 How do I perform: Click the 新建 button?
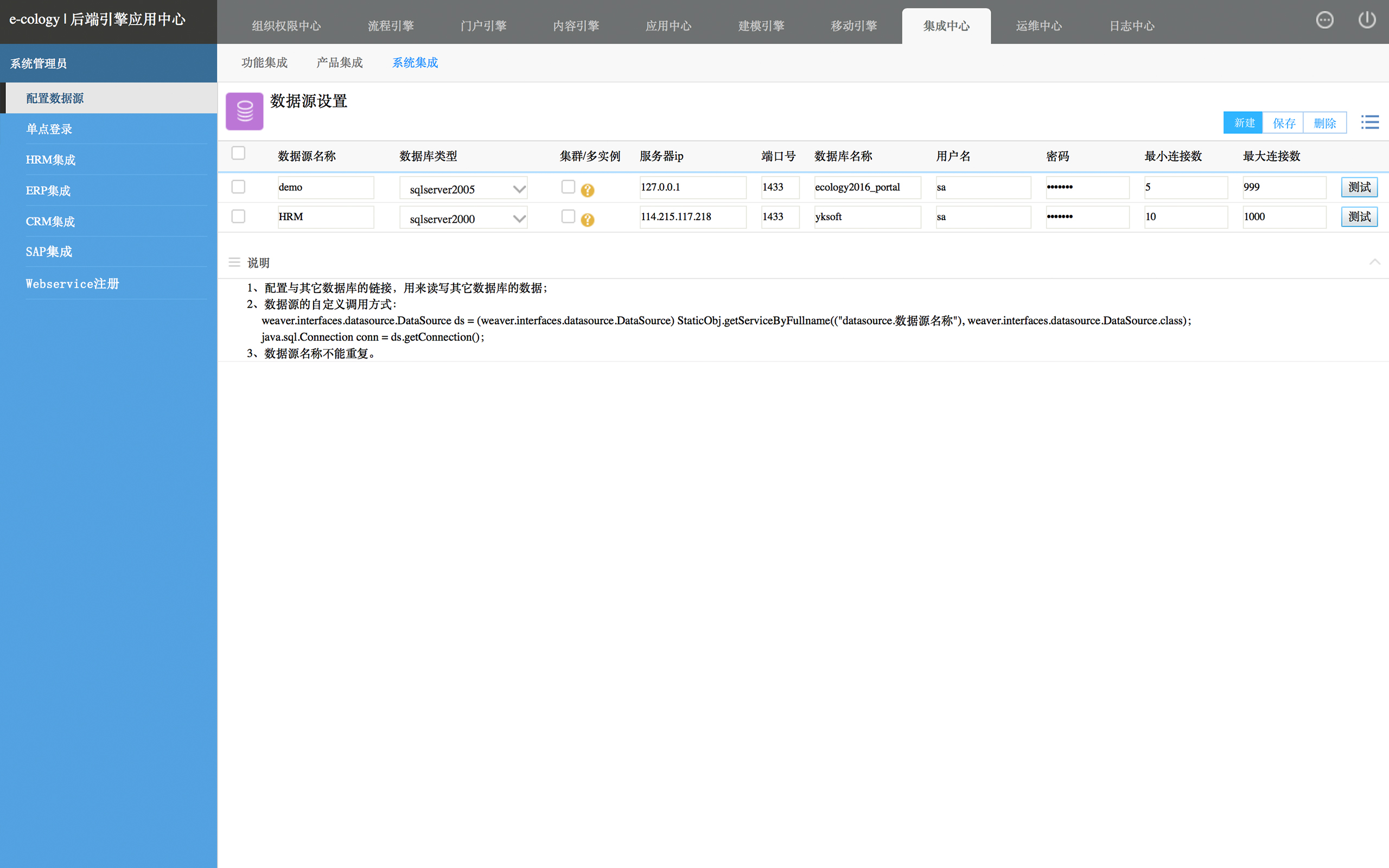tap(1243, 123)
